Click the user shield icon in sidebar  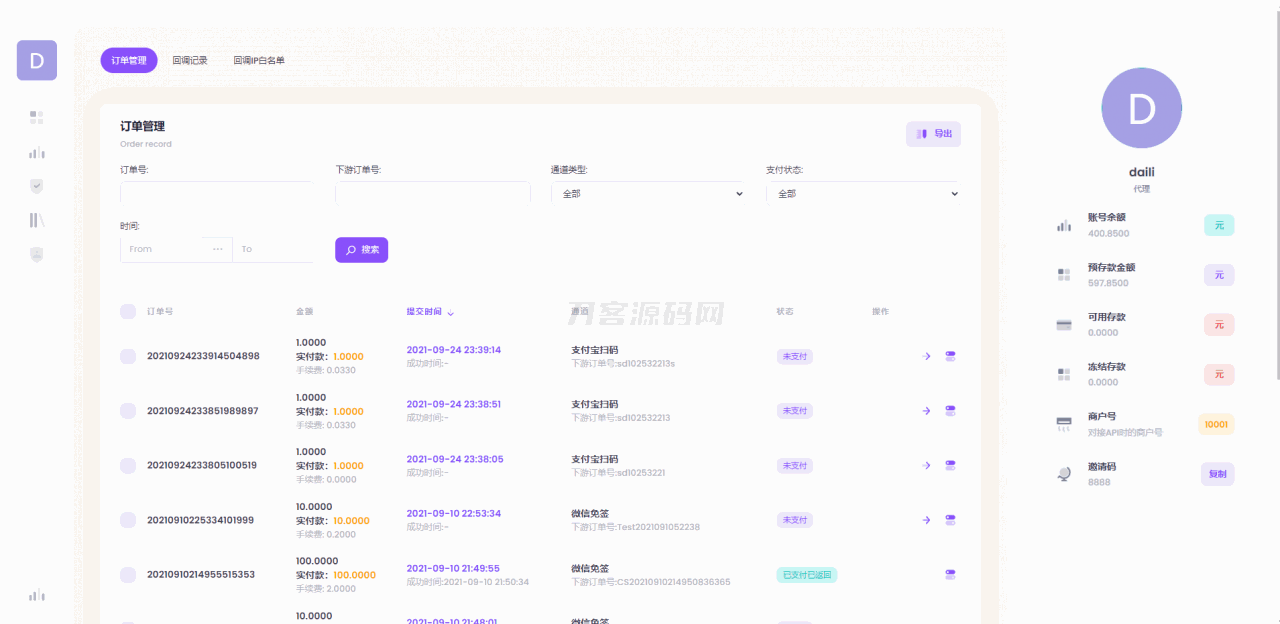click(37, 255)
